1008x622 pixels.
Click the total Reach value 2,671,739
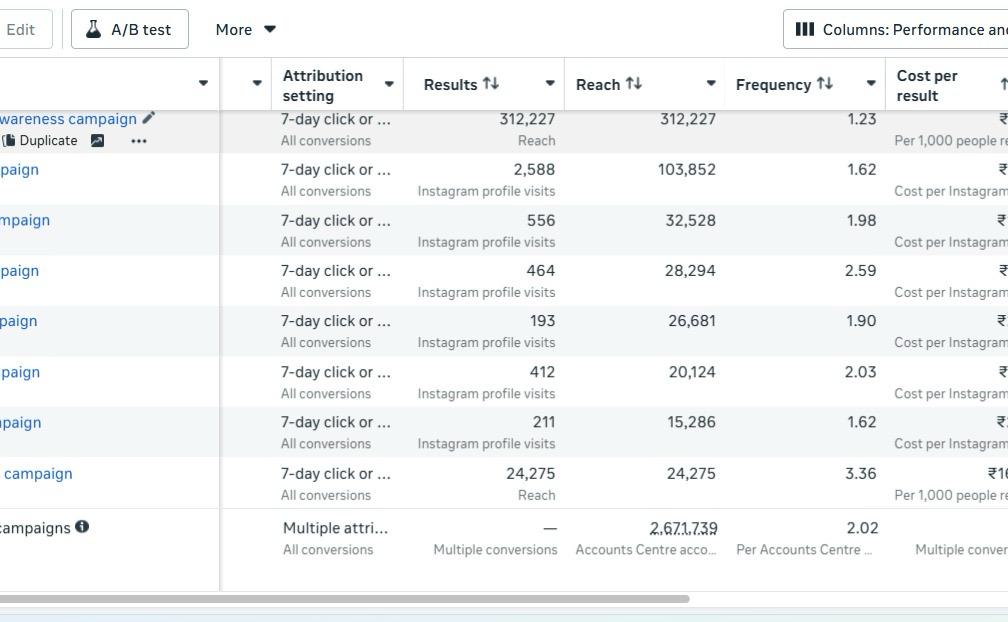pos(683,528)
